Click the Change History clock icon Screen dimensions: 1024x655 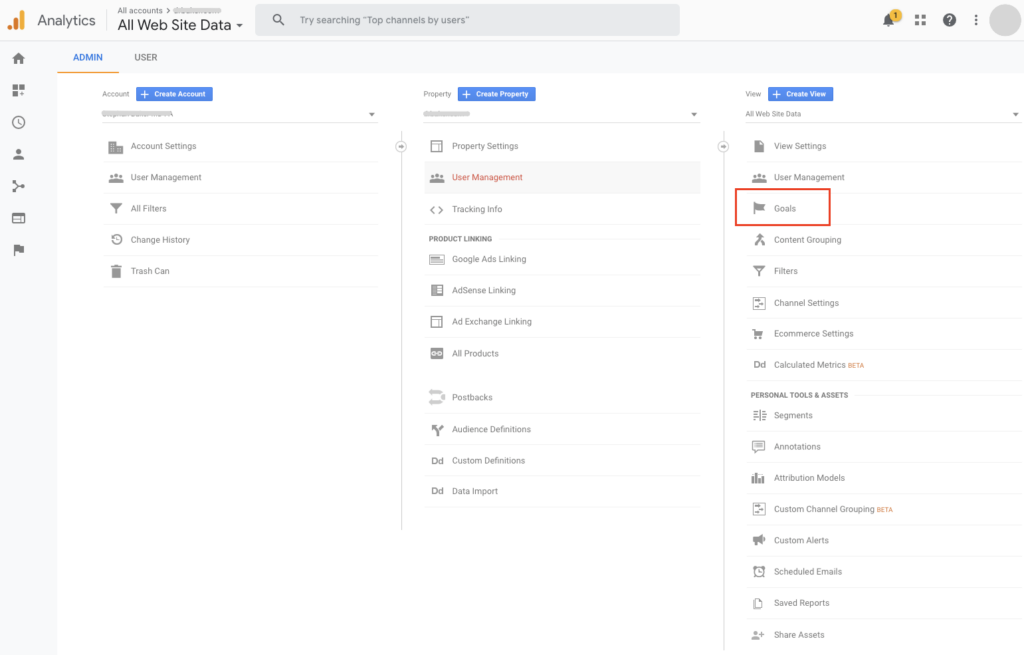[x=116, y=240]
